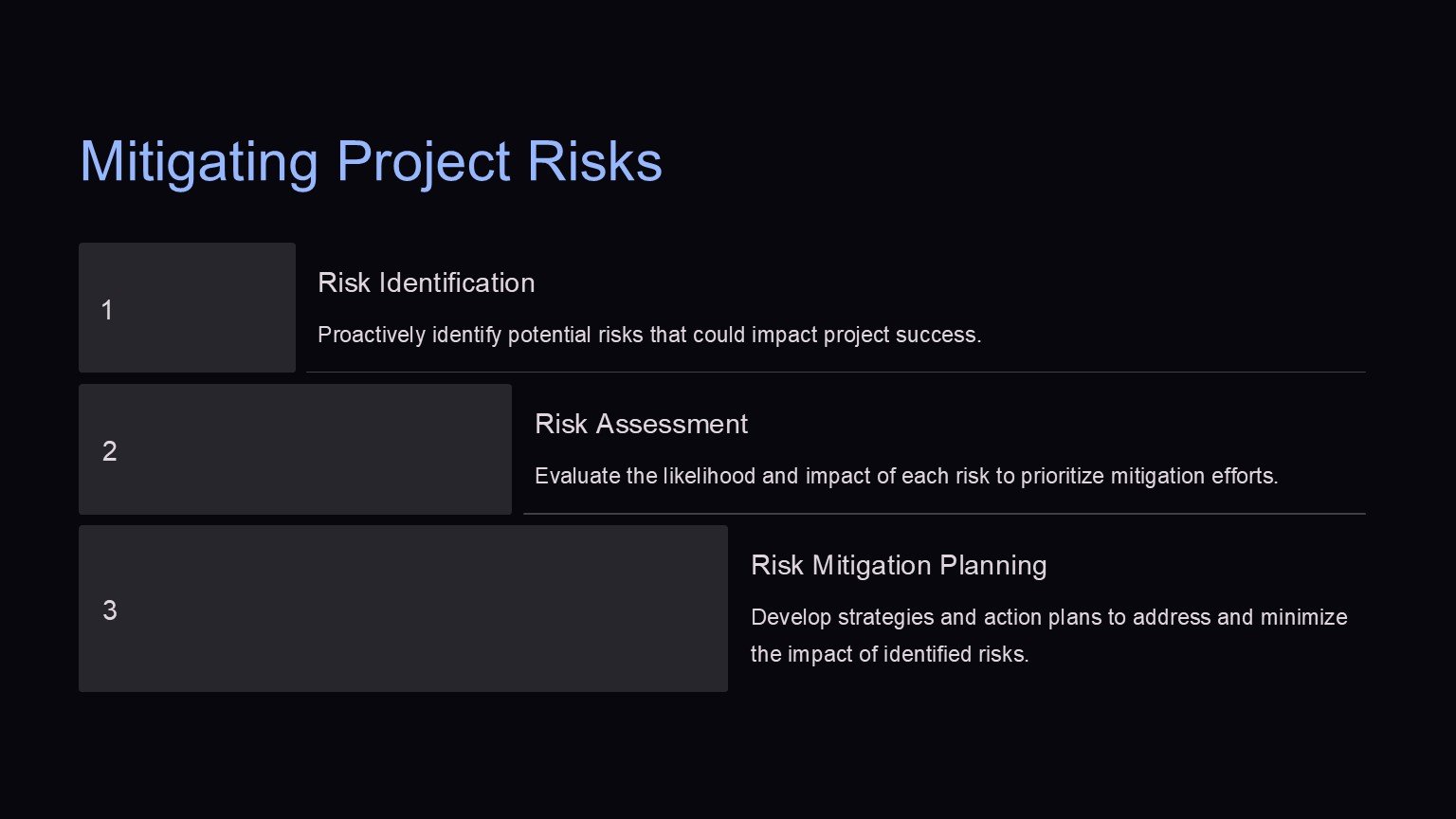This screenshot has width=1456, height=819.
Task: Click the "the impact of identified risks." line
Action: 888,654
